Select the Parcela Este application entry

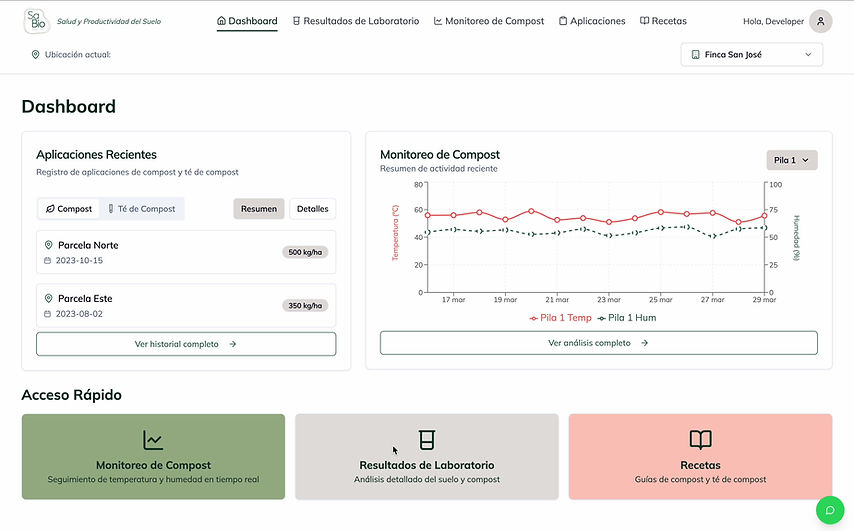pyautogui.click(x=186, y=306)
